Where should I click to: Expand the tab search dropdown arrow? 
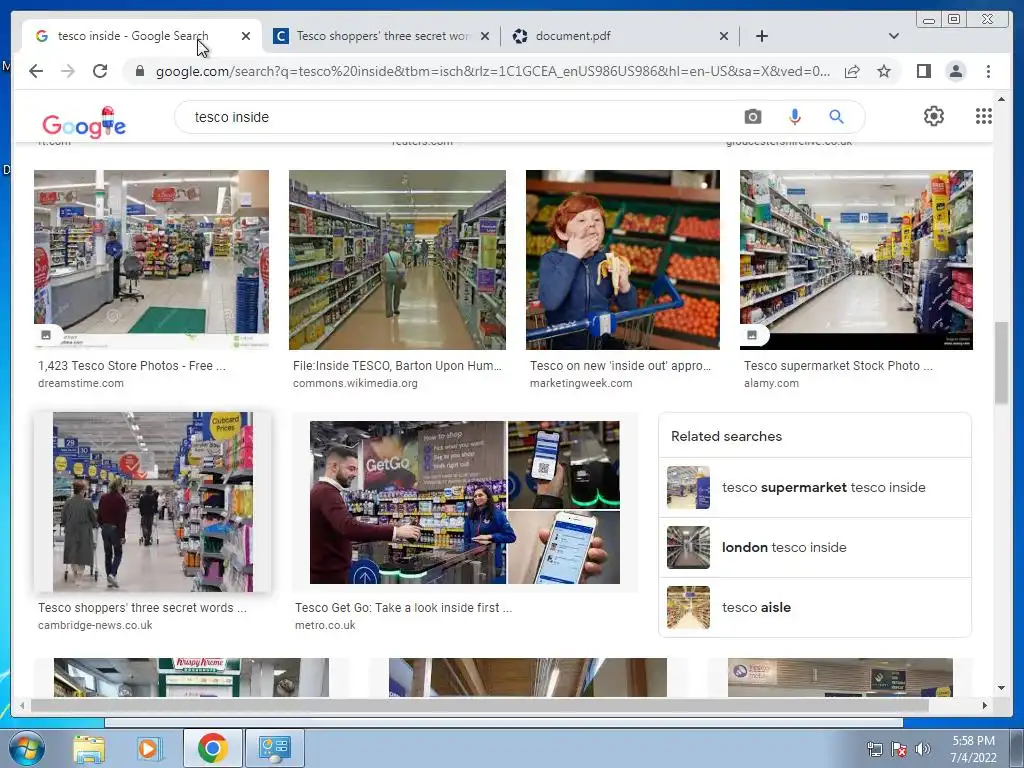point(893,36)
